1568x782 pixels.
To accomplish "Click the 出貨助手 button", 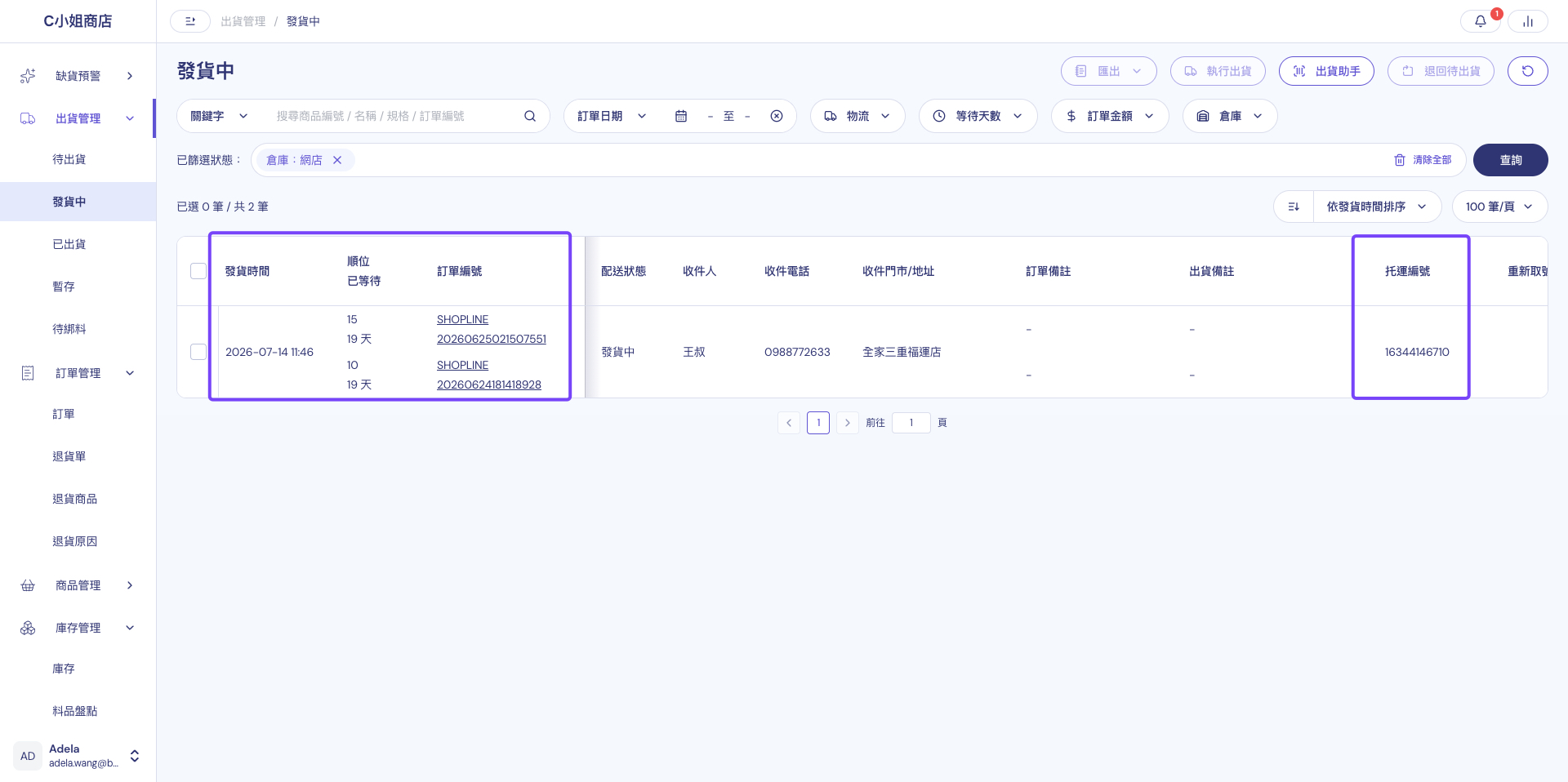I will click(1326, 71).
